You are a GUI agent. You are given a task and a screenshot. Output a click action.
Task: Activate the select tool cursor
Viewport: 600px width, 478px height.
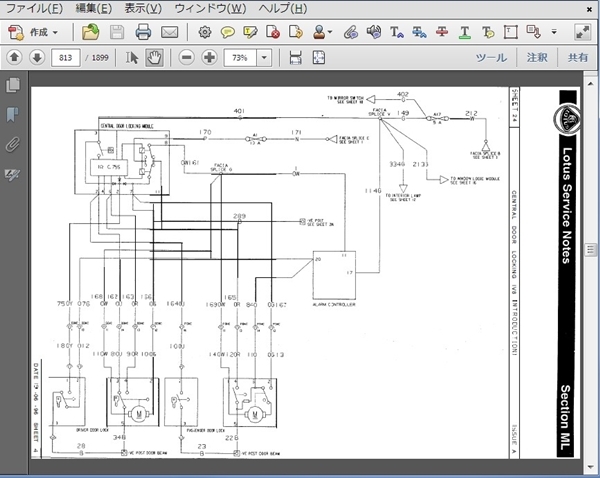[x=132, y=58]
